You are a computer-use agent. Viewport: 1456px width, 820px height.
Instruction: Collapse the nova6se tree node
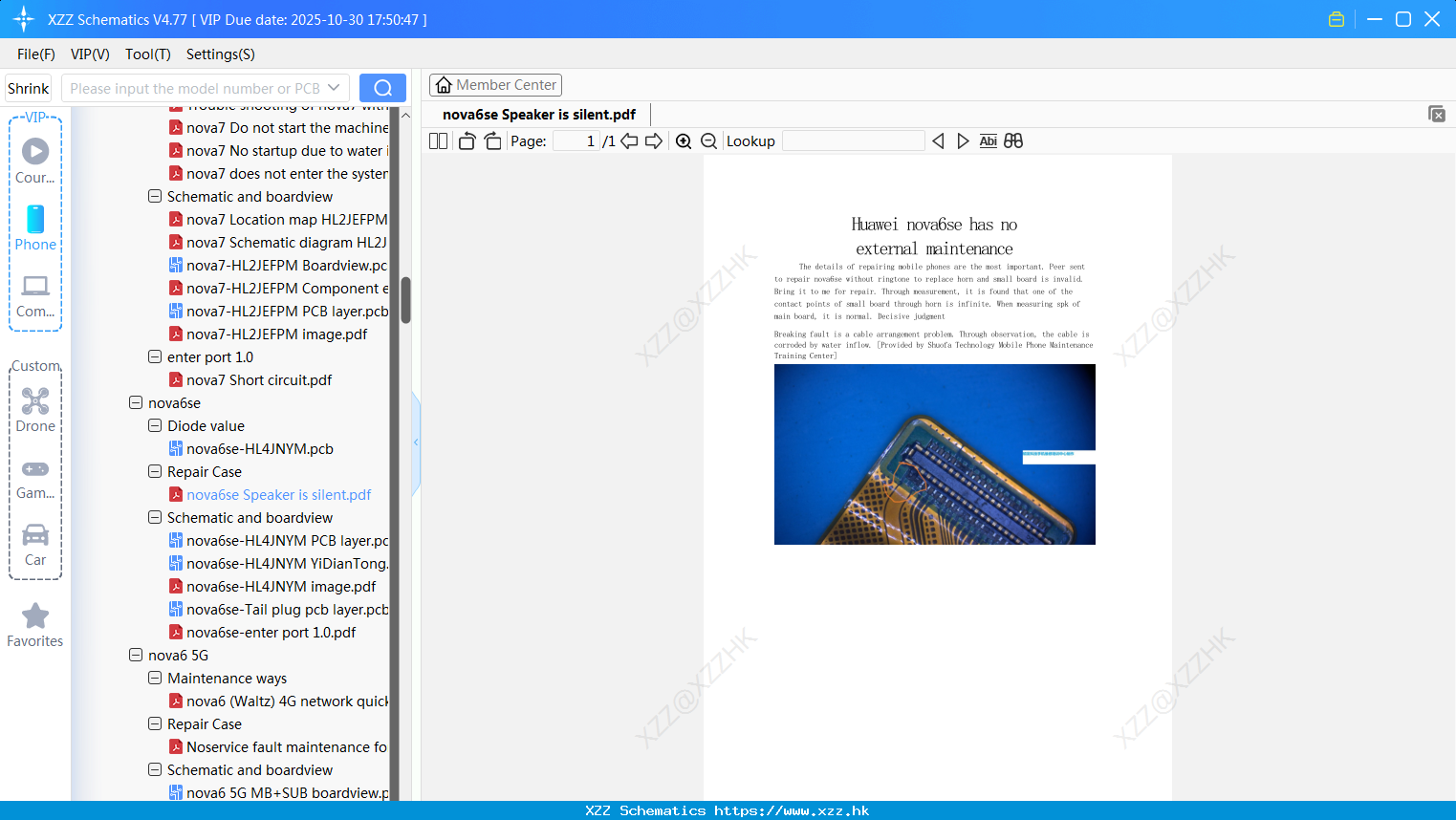(136, 403)
